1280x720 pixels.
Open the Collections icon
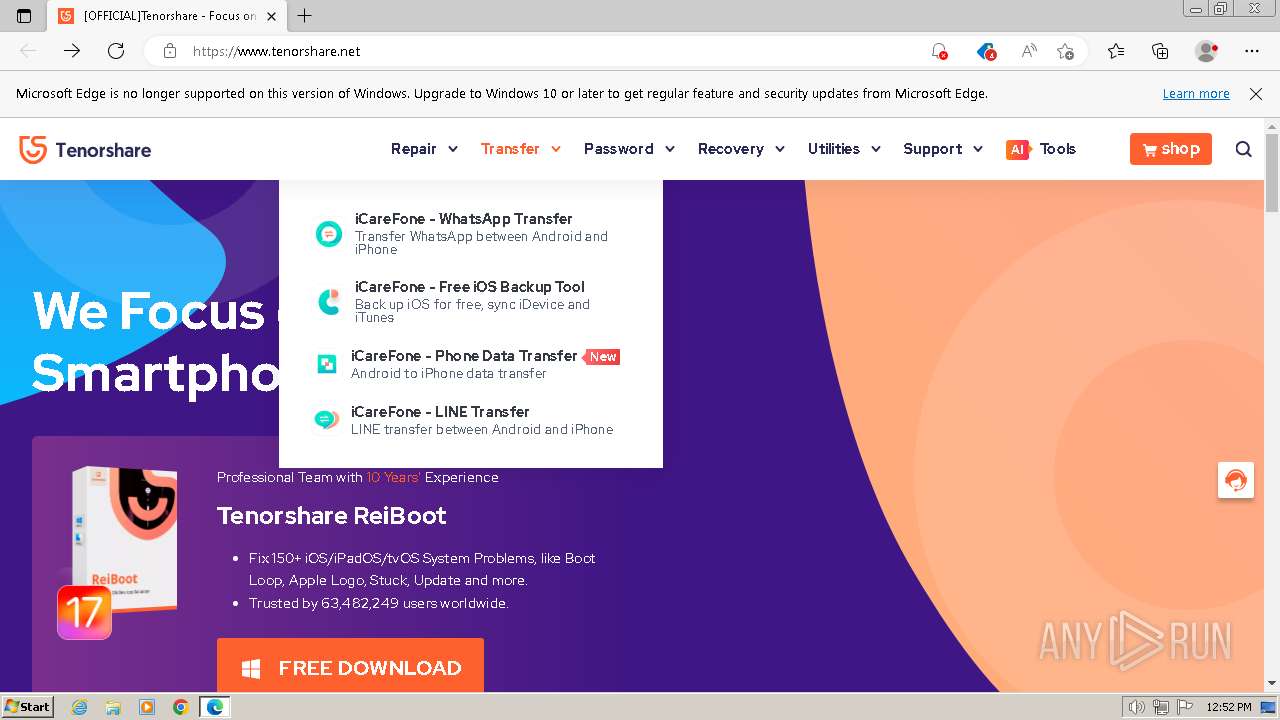tap(1160, 51)
